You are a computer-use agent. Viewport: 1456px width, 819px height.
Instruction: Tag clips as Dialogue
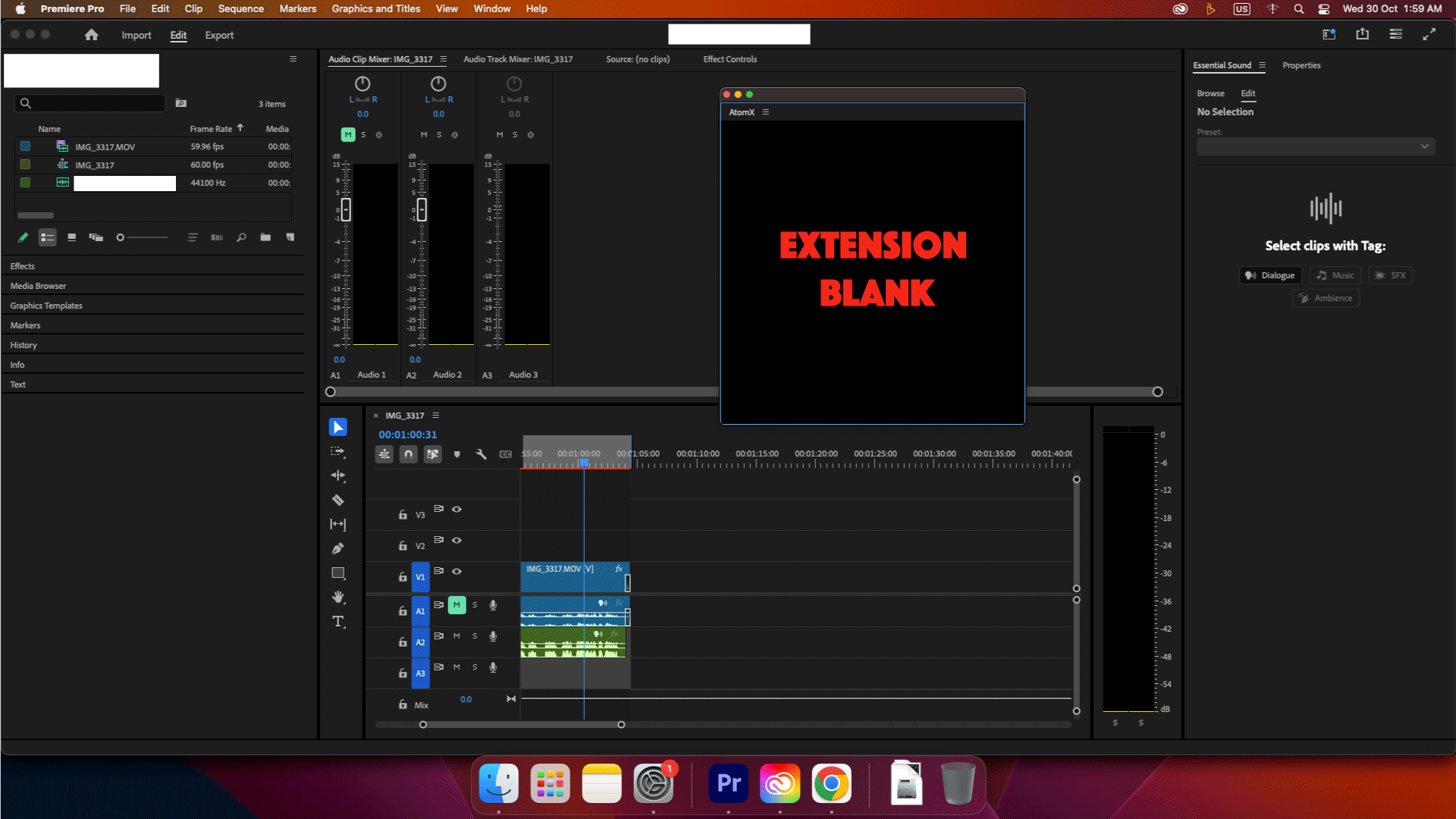(x=1270, y=275)
